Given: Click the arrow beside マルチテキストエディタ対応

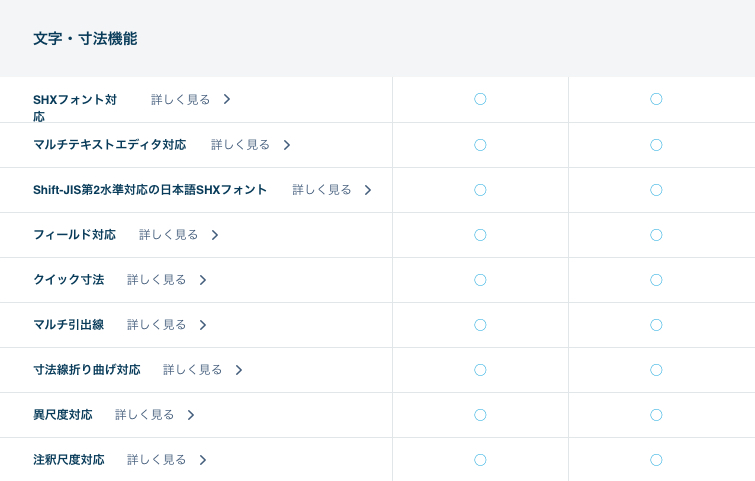Looking at the screenshot, I should (x=287, y=145).
